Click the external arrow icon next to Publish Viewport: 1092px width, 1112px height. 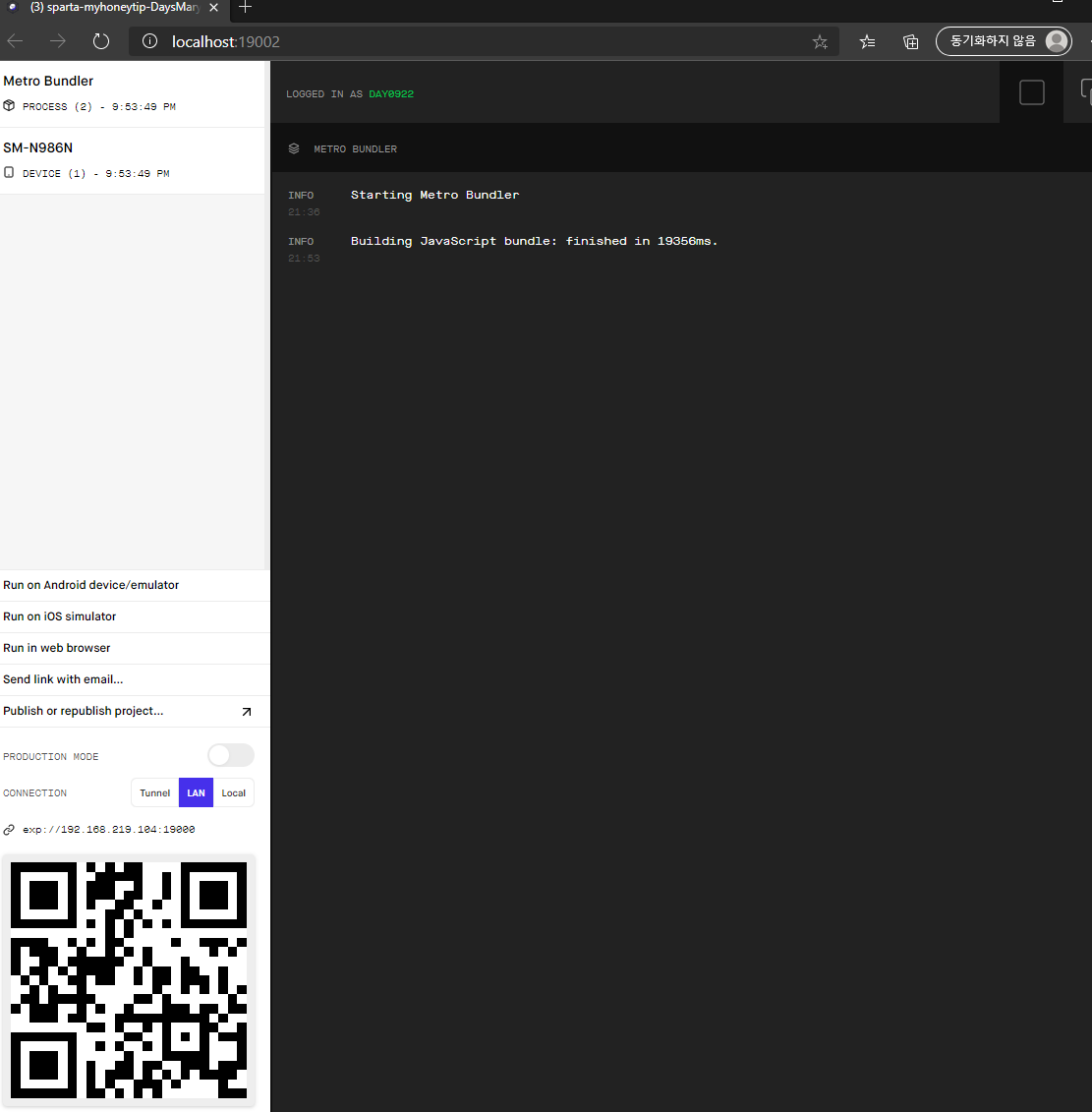coord(247,711)
